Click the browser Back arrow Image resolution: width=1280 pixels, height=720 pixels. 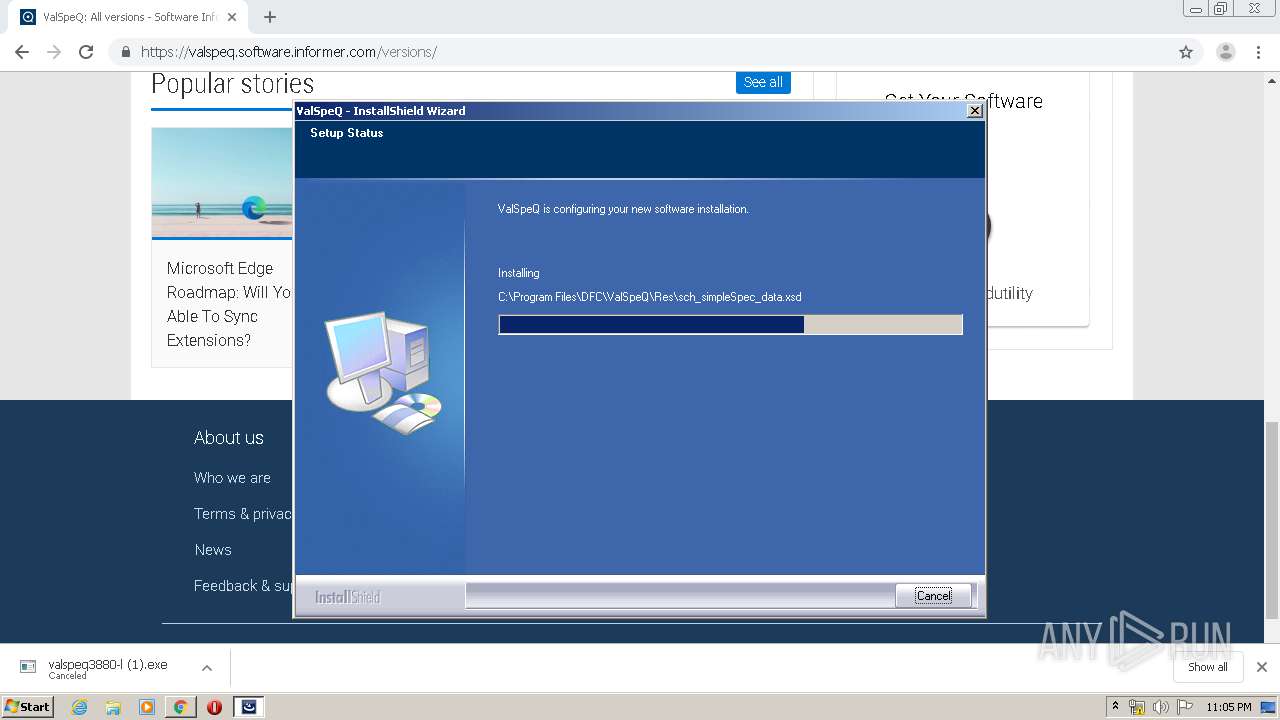pyautogui.click(x=22, y=52)
